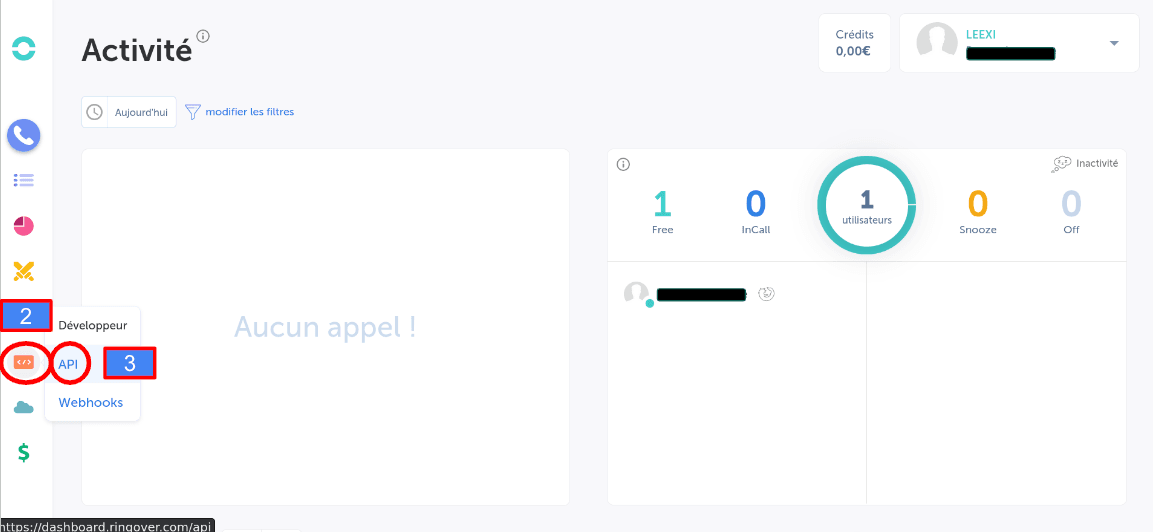Open the Aujourd'hui date range selector
Image resolution: width=1153 pixels, height=532 pixels.
129,112
